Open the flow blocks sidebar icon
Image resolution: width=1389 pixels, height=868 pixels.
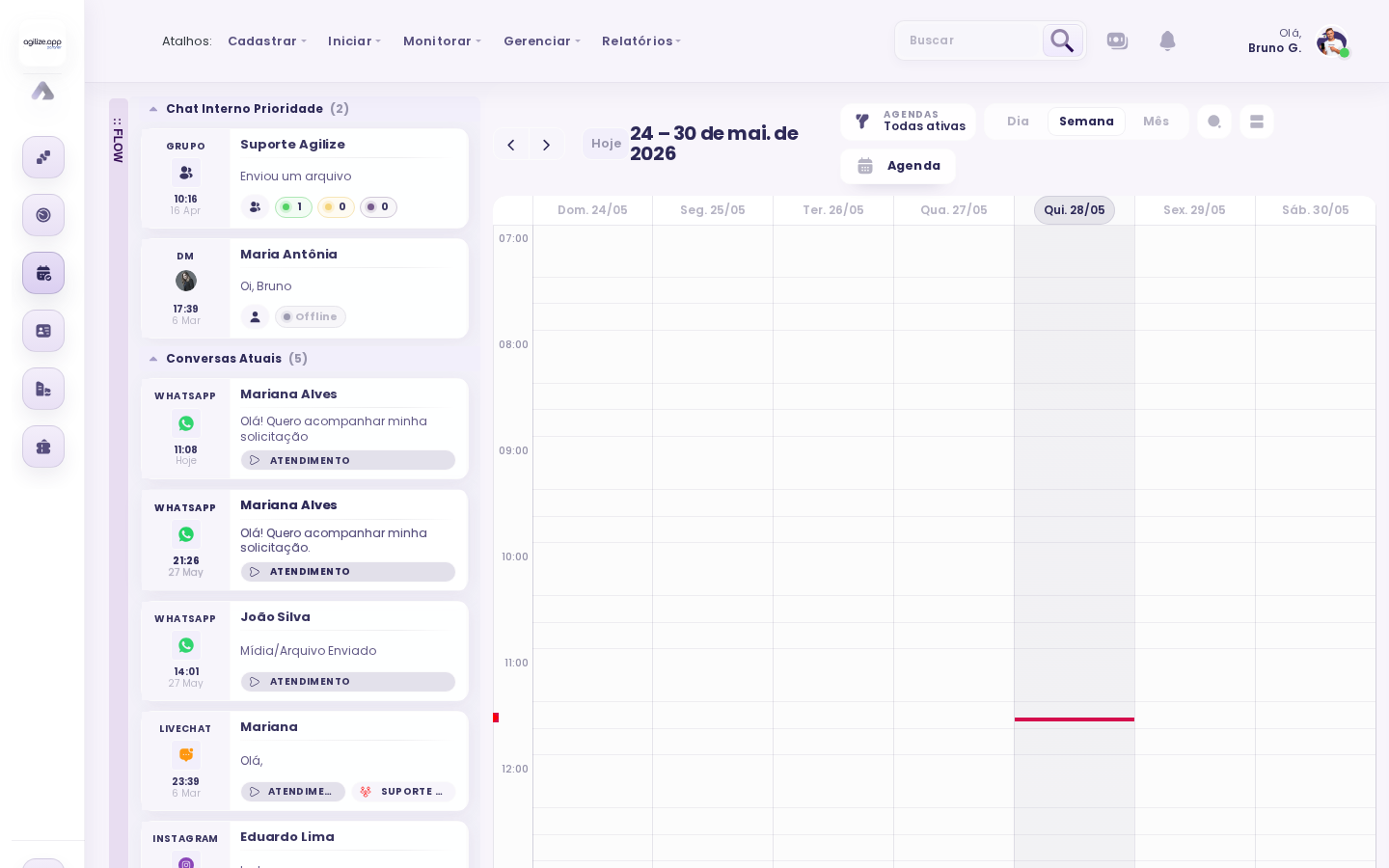[43, 157]
